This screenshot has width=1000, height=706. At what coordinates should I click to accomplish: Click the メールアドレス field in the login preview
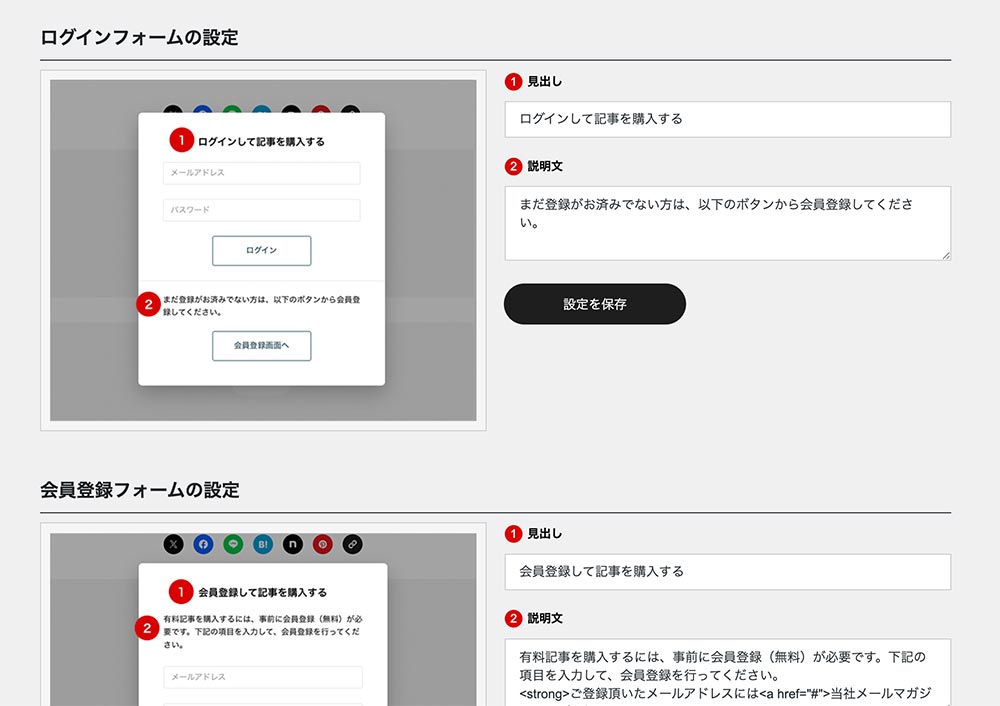tap(261, 173)
